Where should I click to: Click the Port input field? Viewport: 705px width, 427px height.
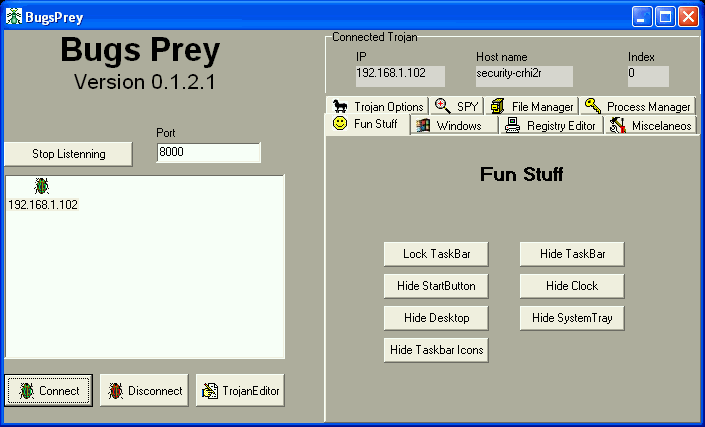[x=208, y=153]
